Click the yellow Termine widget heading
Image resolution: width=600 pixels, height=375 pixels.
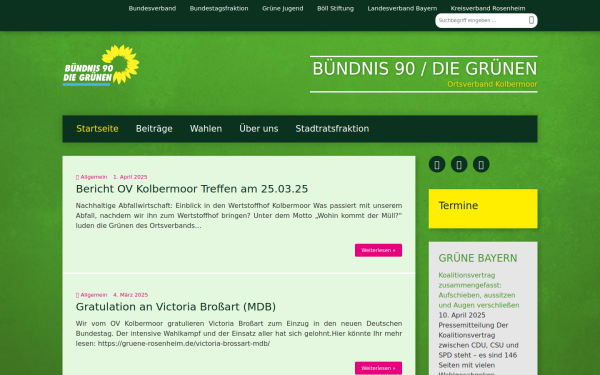(458, 206)
